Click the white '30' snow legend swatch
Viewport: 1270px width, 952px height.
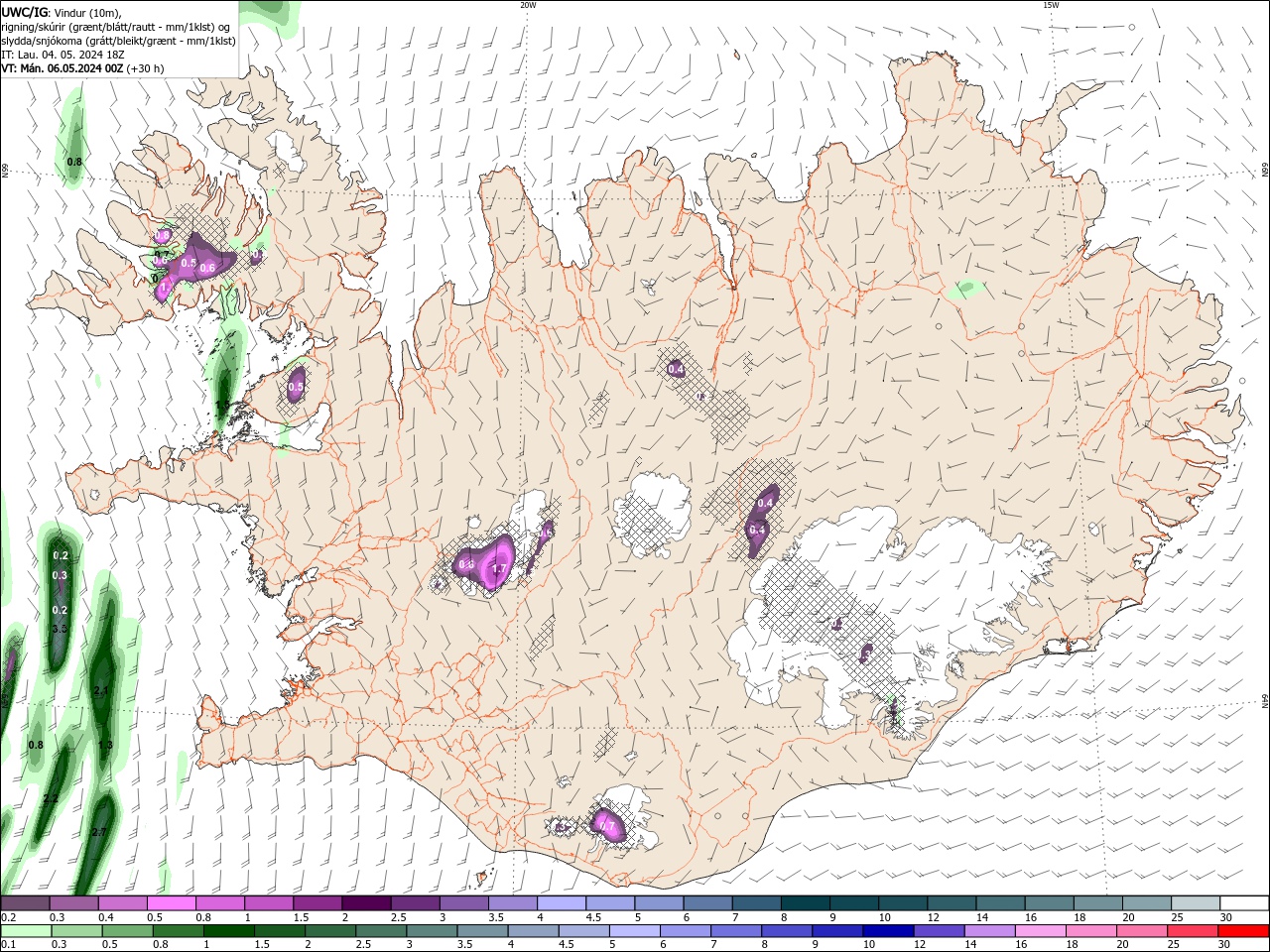tap(1245, 903)
